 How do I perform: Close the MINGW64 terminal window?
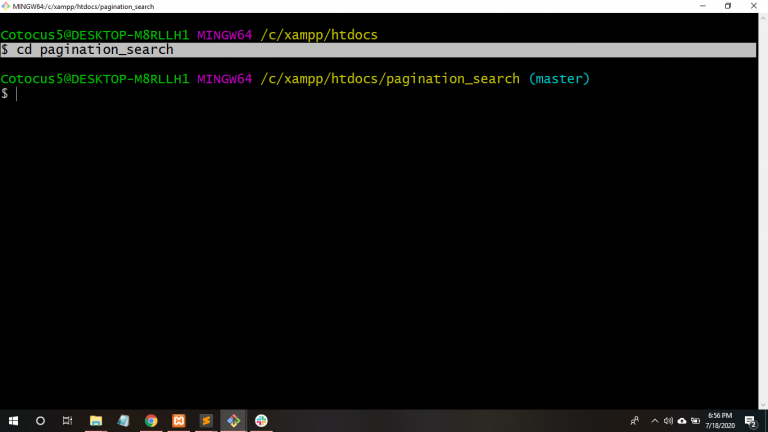tap(754, 6)
